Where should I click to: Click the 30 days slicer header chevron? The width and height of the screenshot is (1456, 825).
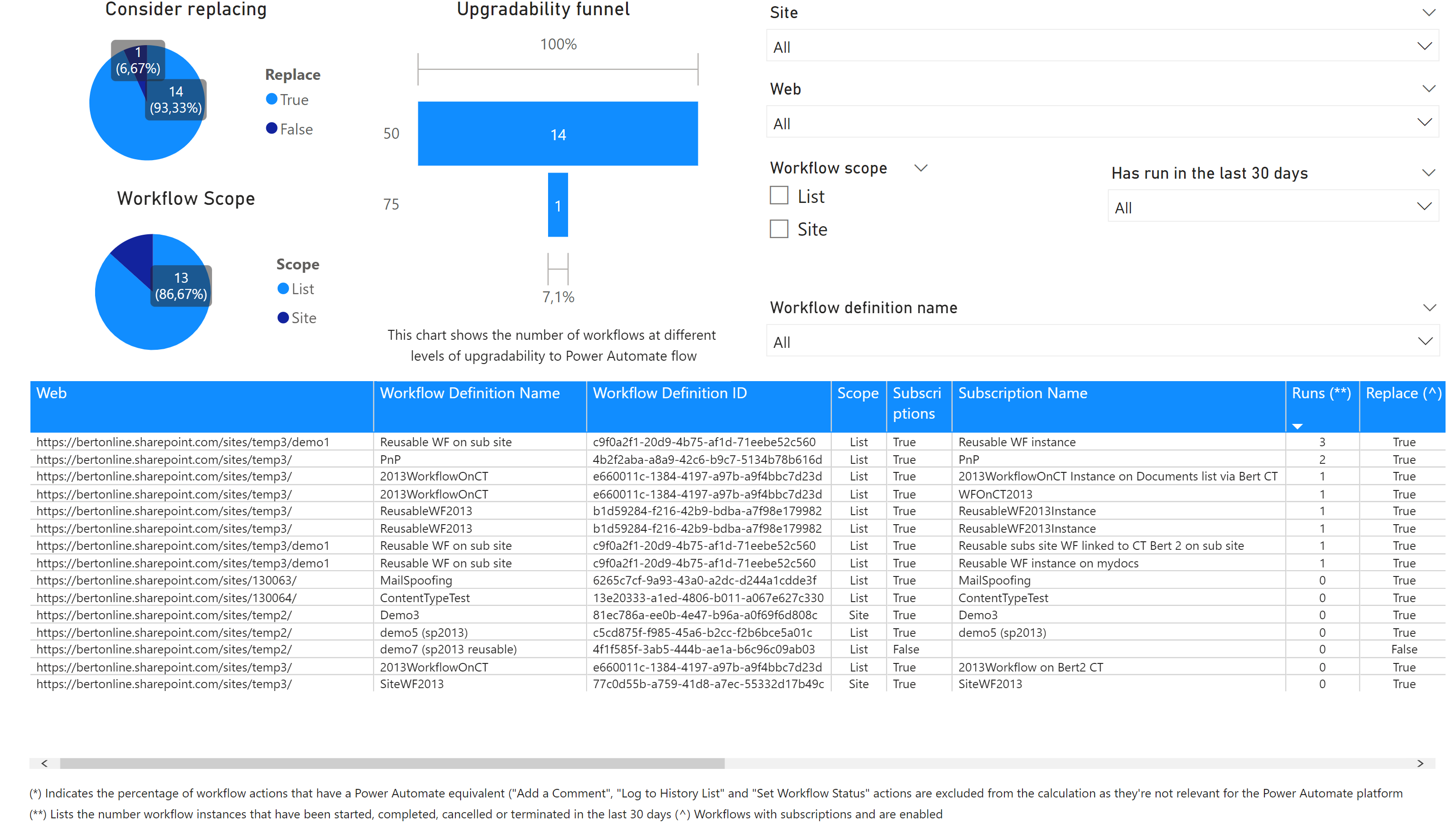pos(1428,173)
